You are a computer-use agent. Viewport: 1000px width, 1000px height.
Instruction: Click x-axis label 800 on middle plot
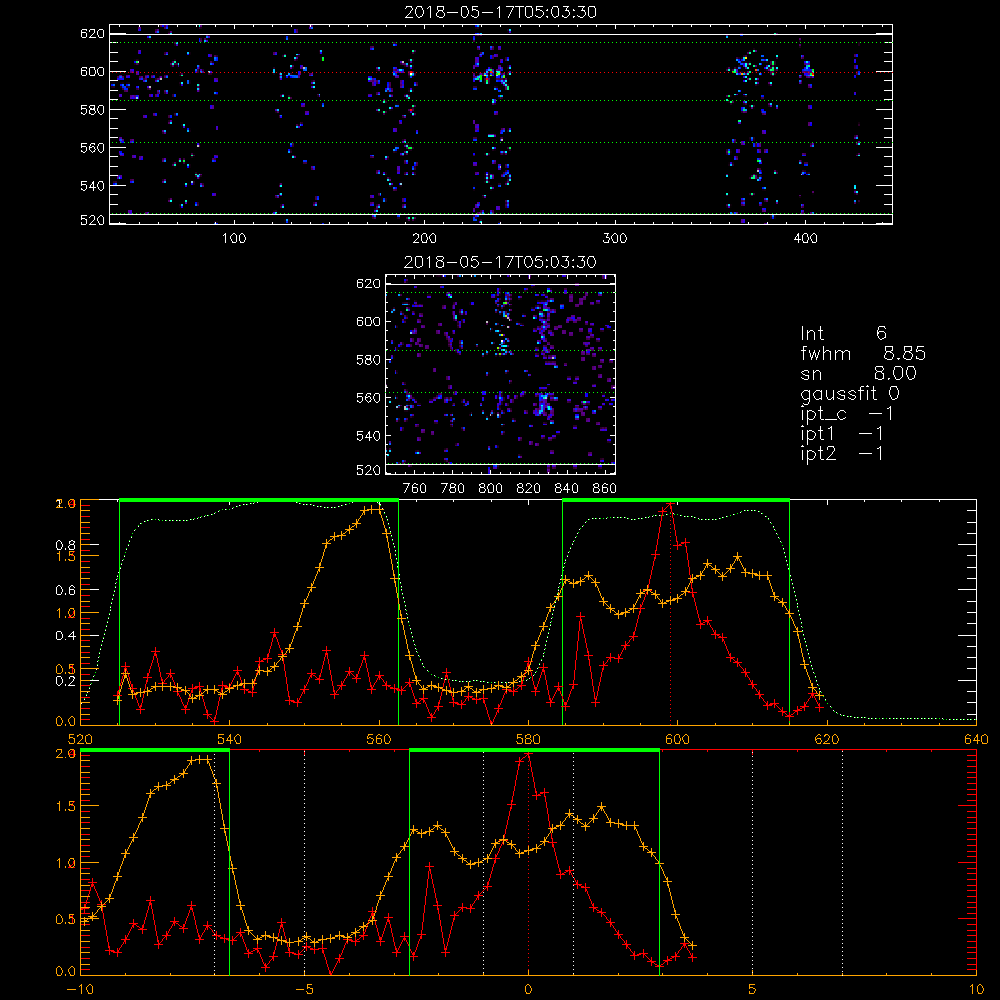(x=490, y=489)
